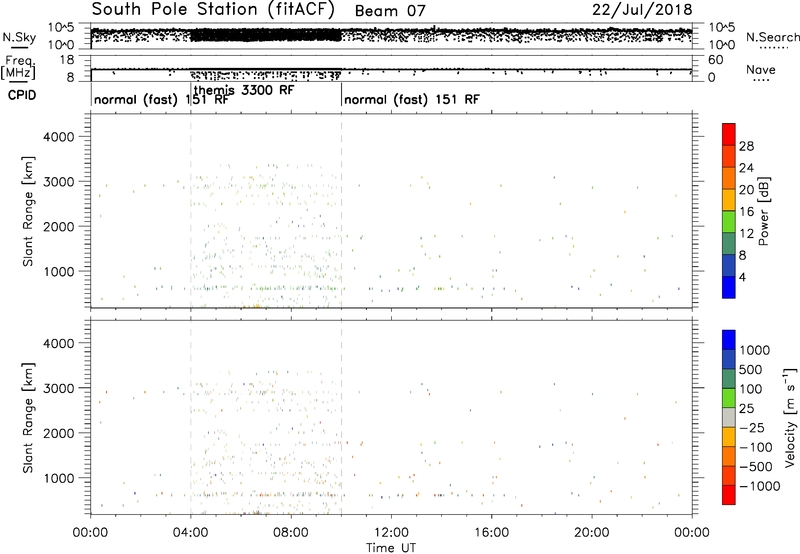800x554 pixels.
Task: Click the 'Slant Range [km]' label of power panel
Action: tap(28, 212)
